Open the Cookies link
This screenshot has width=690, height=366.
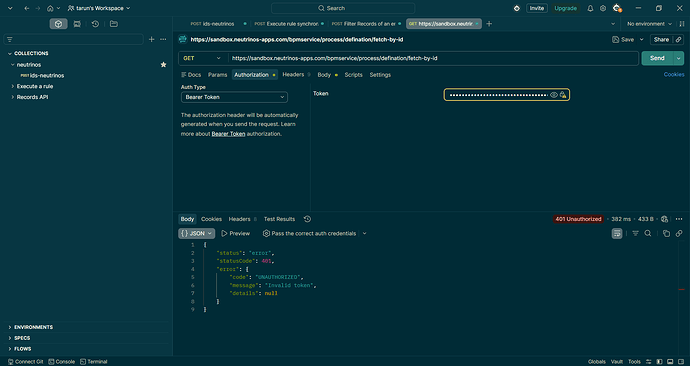pos(674,75)
